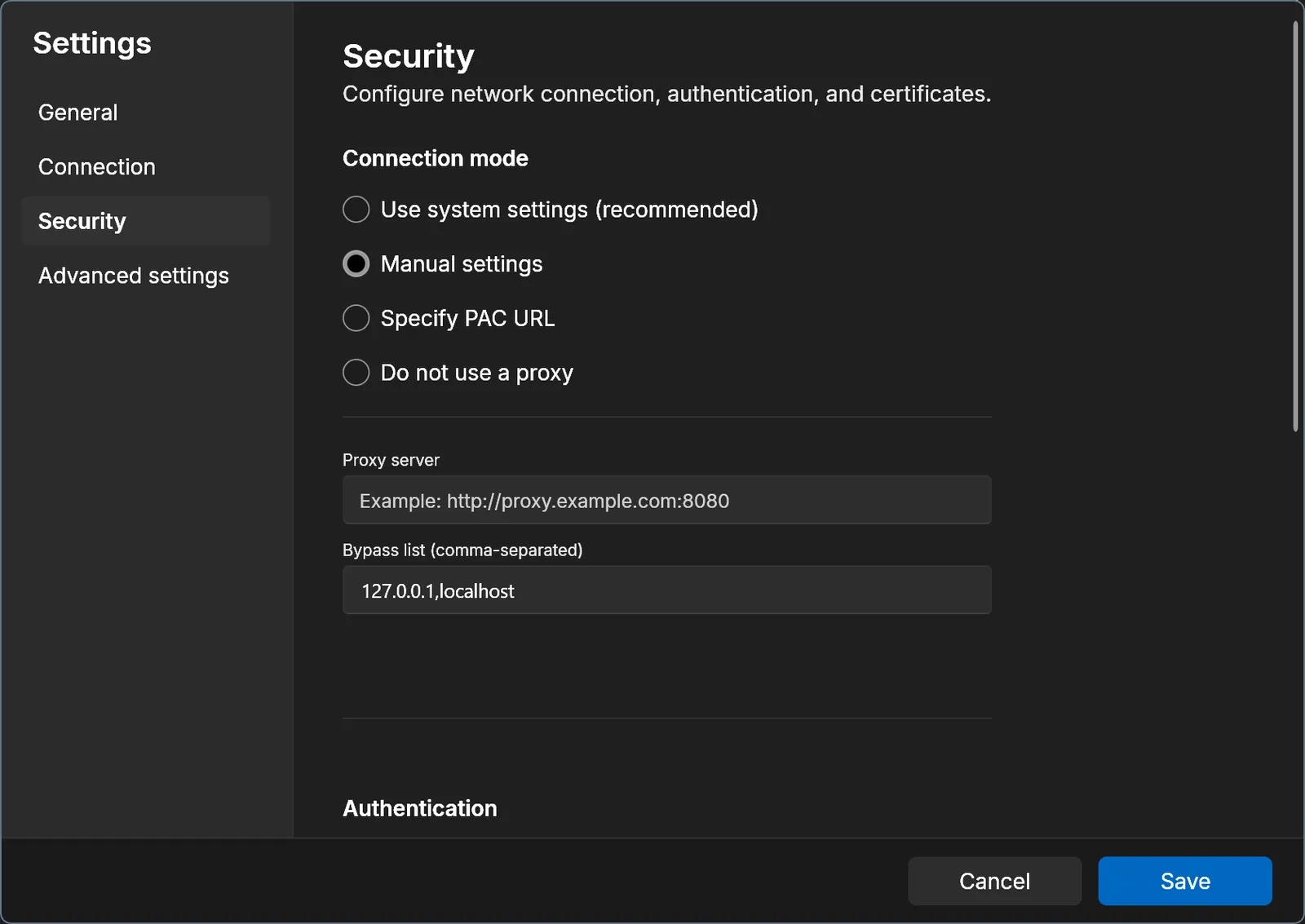This screenshot has height=924, width=1305.
Task: Click the Settings sidebar title
Action: point(92,43)
